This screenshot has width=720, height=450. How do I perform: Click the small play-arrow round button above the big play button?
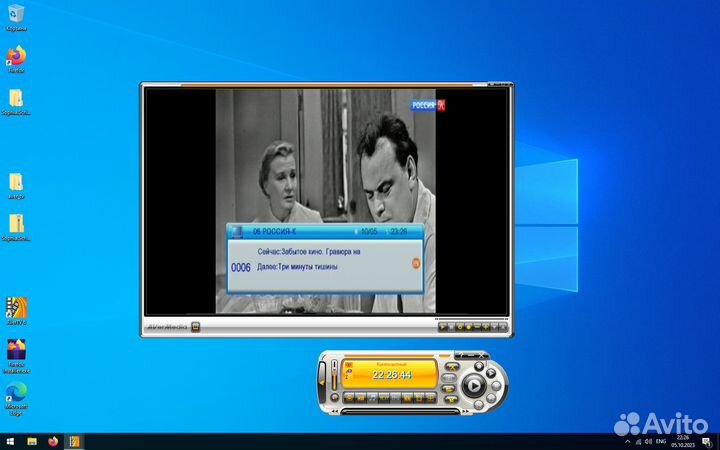(x=490, y=373)
